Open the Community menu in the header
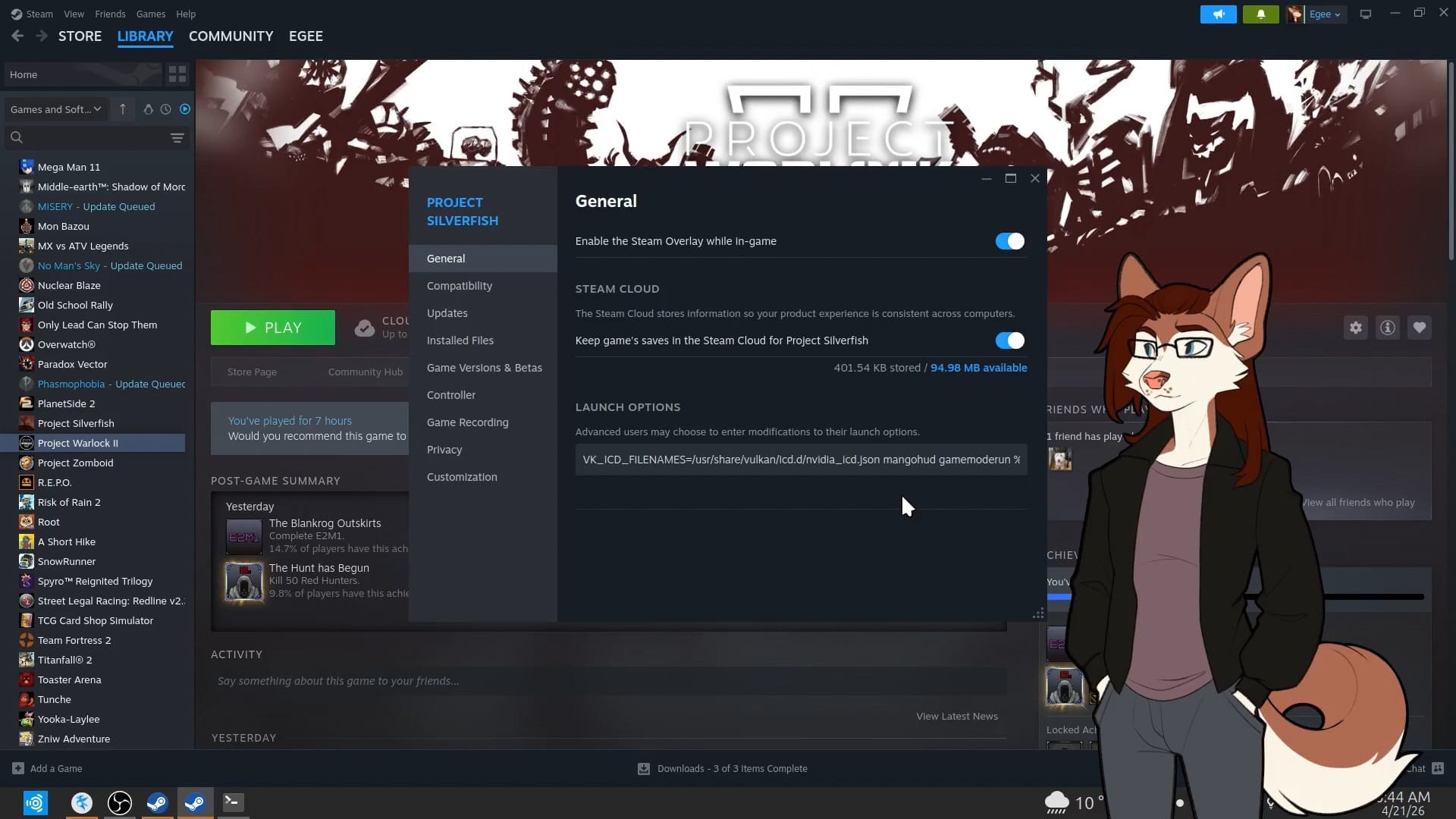Viewport: 1456px width, 819px height. click(231, 36)
